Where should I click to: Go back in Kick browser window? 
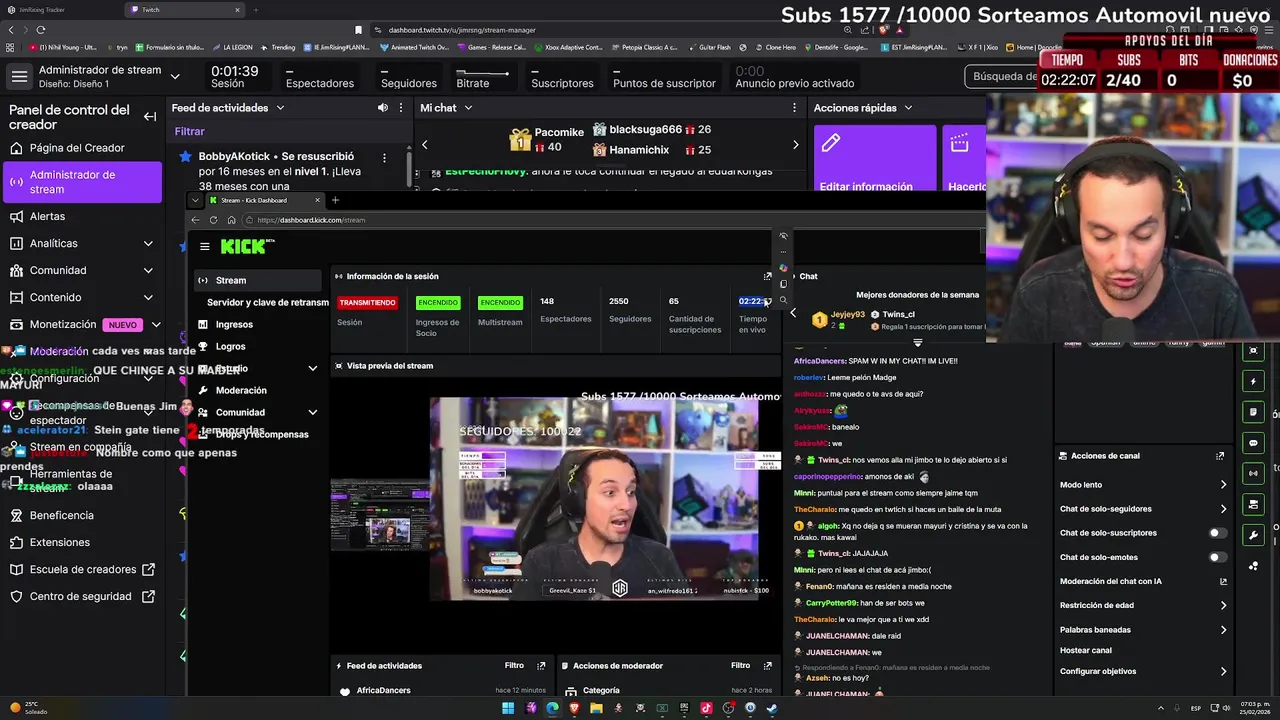[x=196, y=220]
